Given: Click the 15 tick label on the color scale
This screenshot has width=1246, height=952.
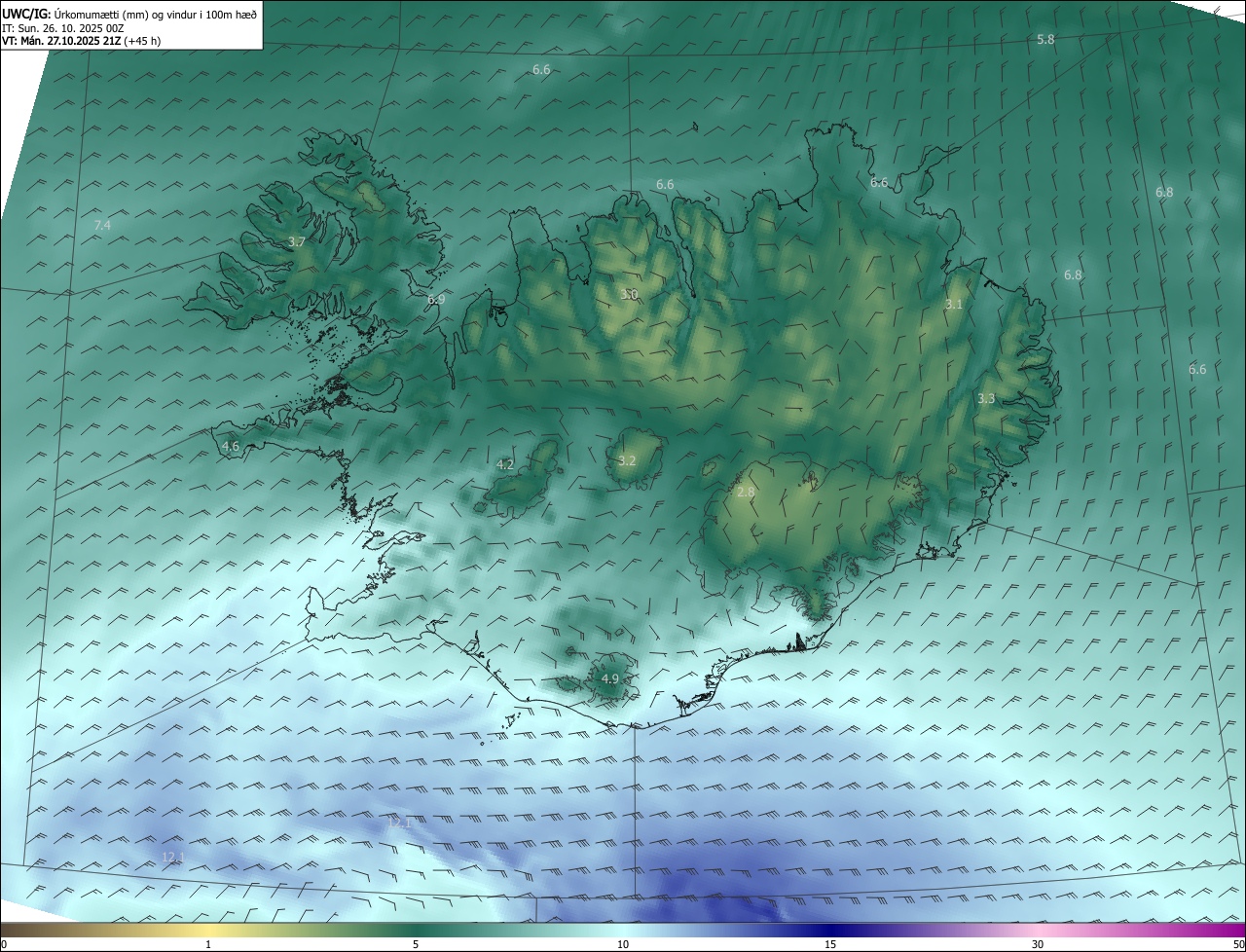Looking at the screenshot, I should (830, 944).
